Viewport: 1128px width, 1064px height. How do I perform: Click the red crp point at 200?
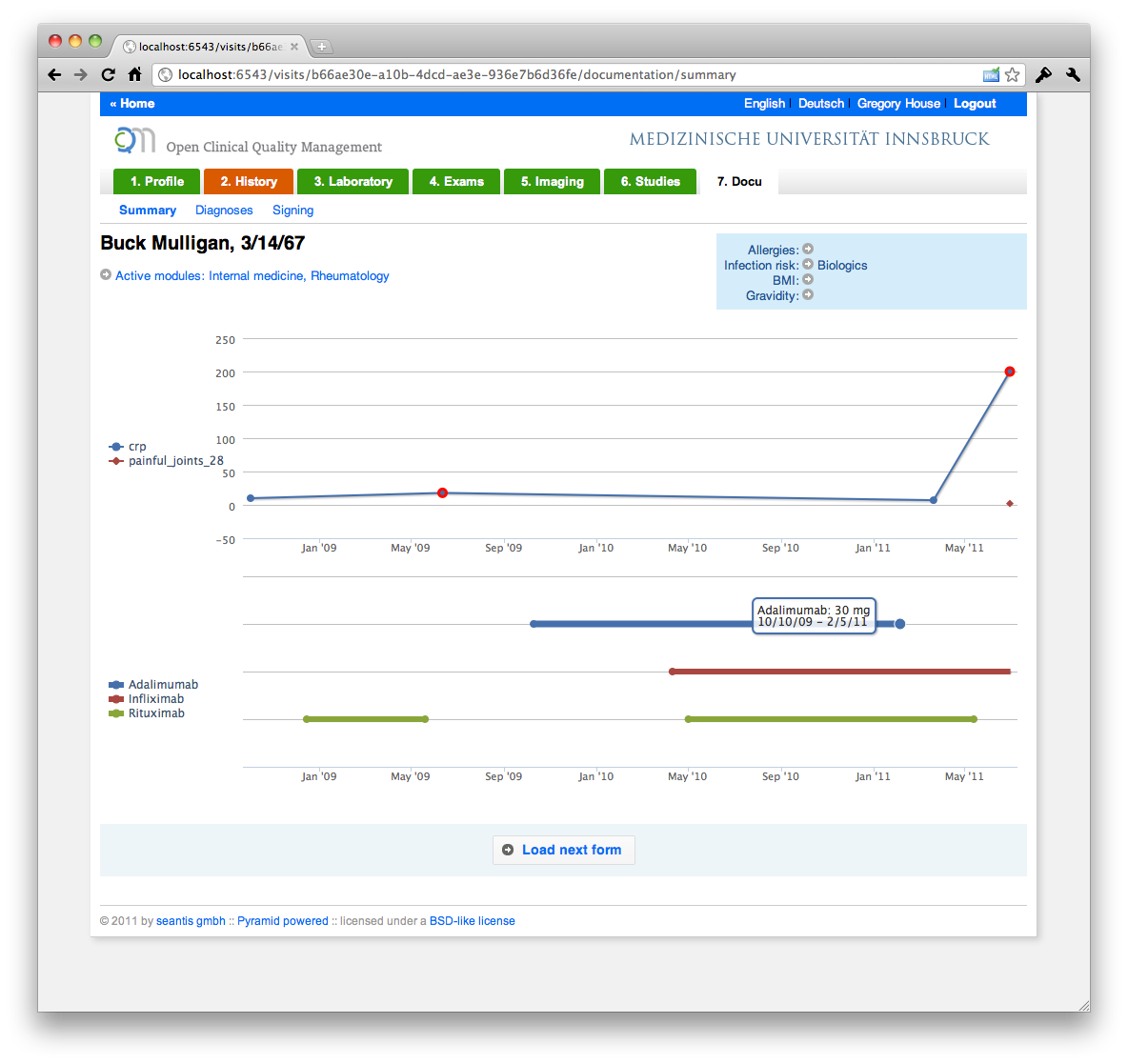point(1010,371)
